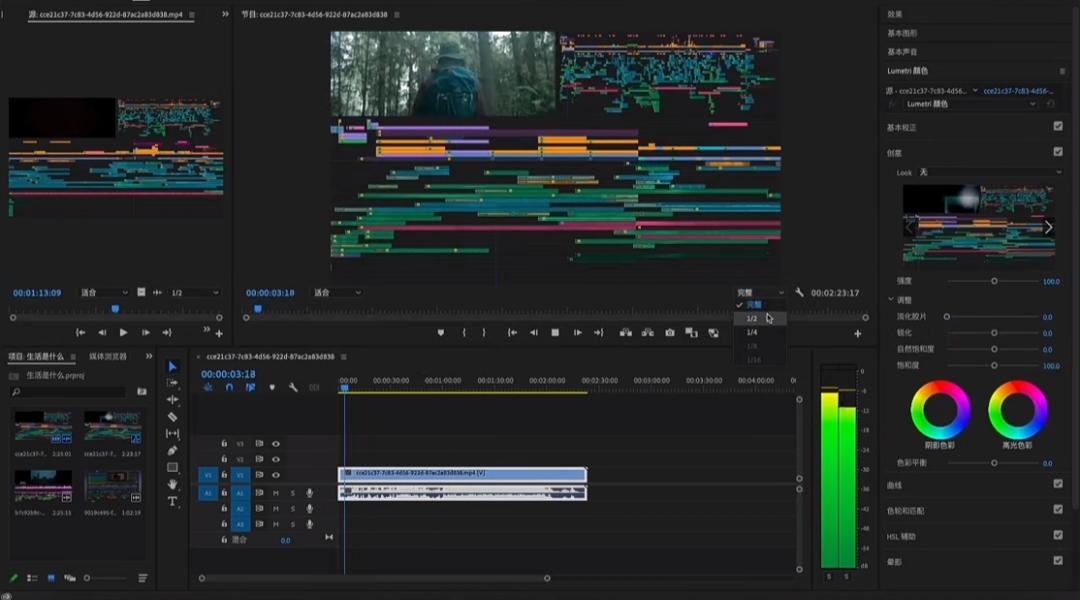
Task: Toggle V2 track lock
Action: pyautogui.click(x=224, y=459)
